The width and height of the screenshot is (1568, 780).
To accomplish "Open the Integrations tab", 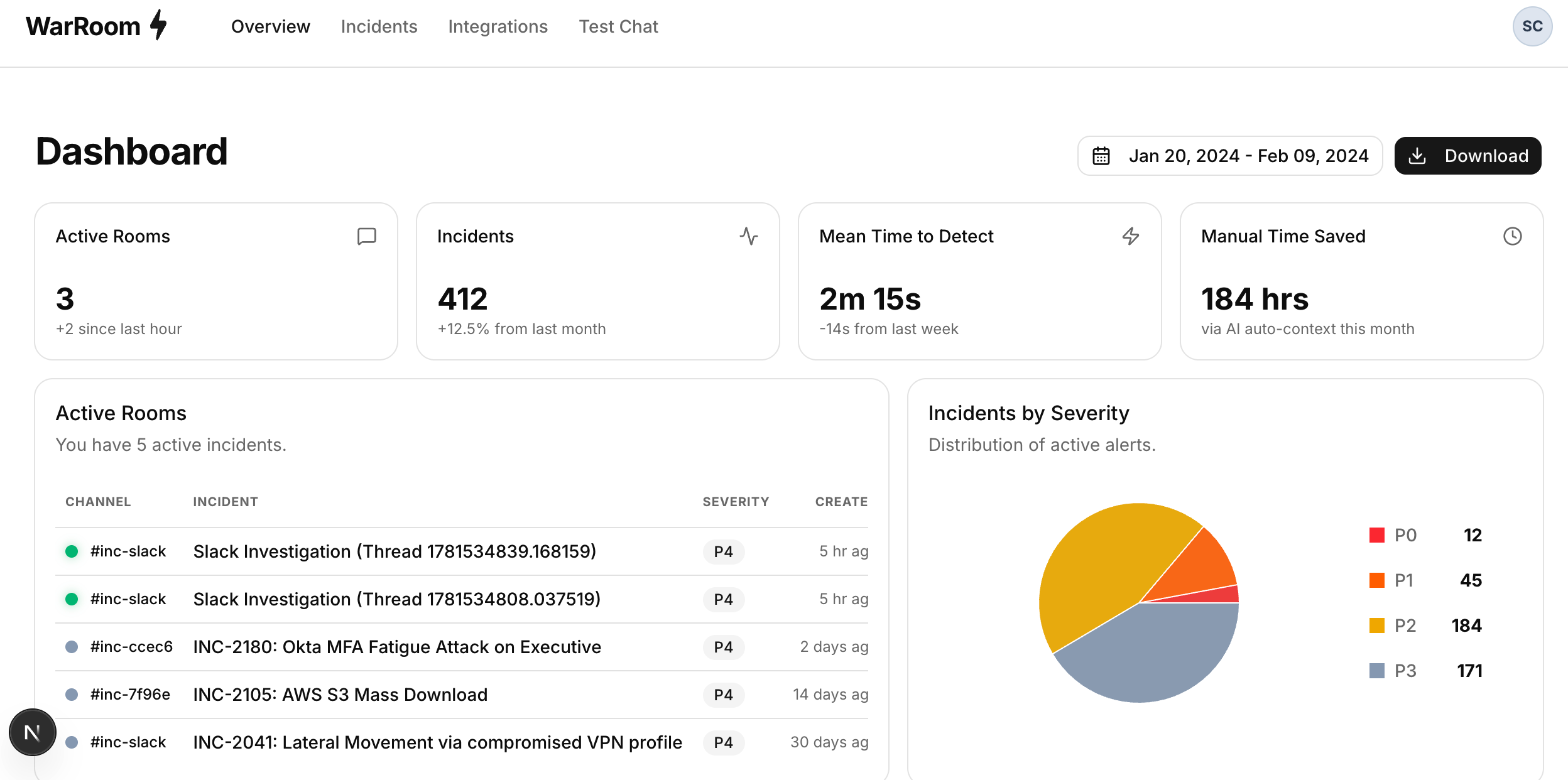I will [498, 26].
